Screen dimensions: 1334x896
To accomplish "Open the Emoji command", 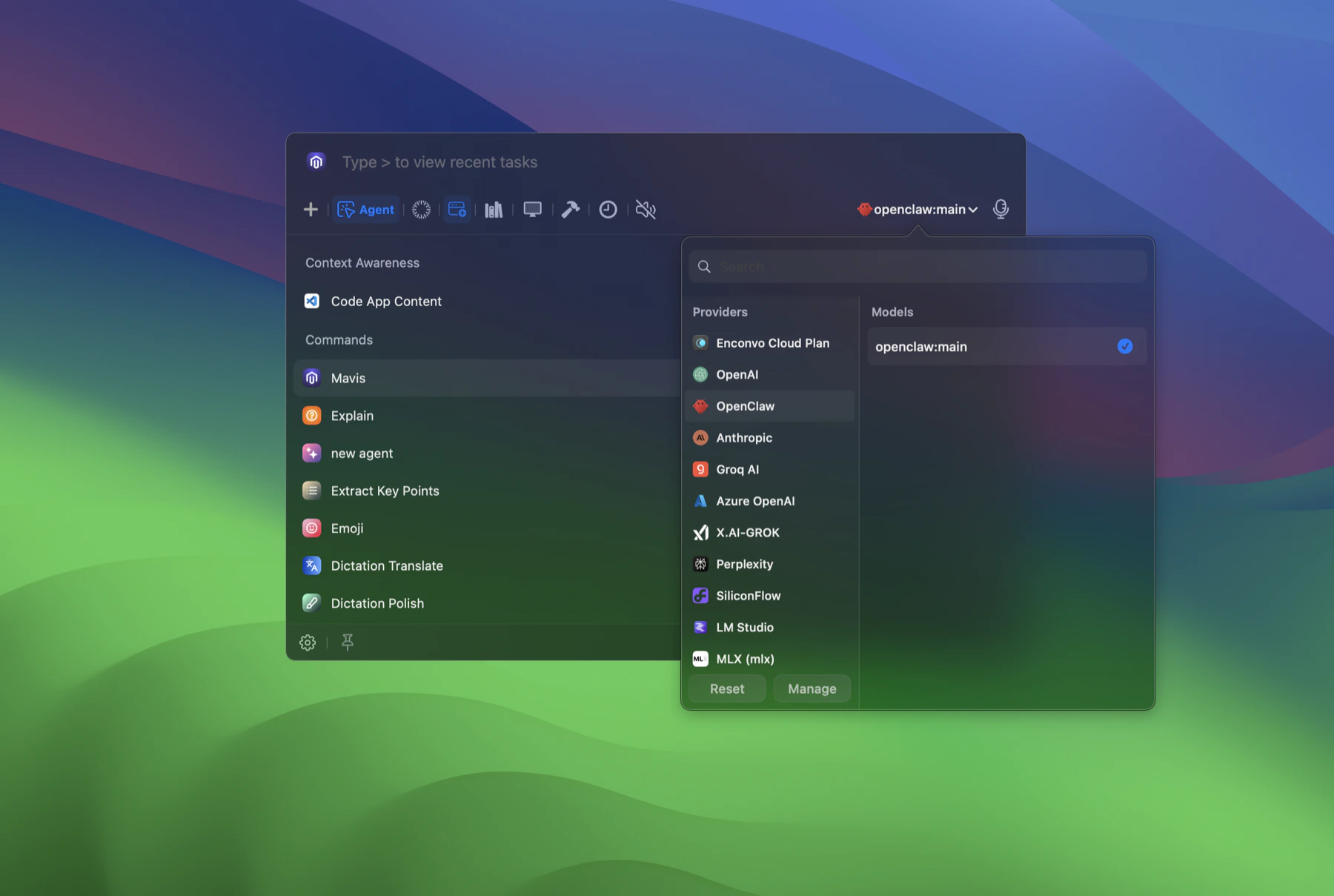I will pos(487,528).
